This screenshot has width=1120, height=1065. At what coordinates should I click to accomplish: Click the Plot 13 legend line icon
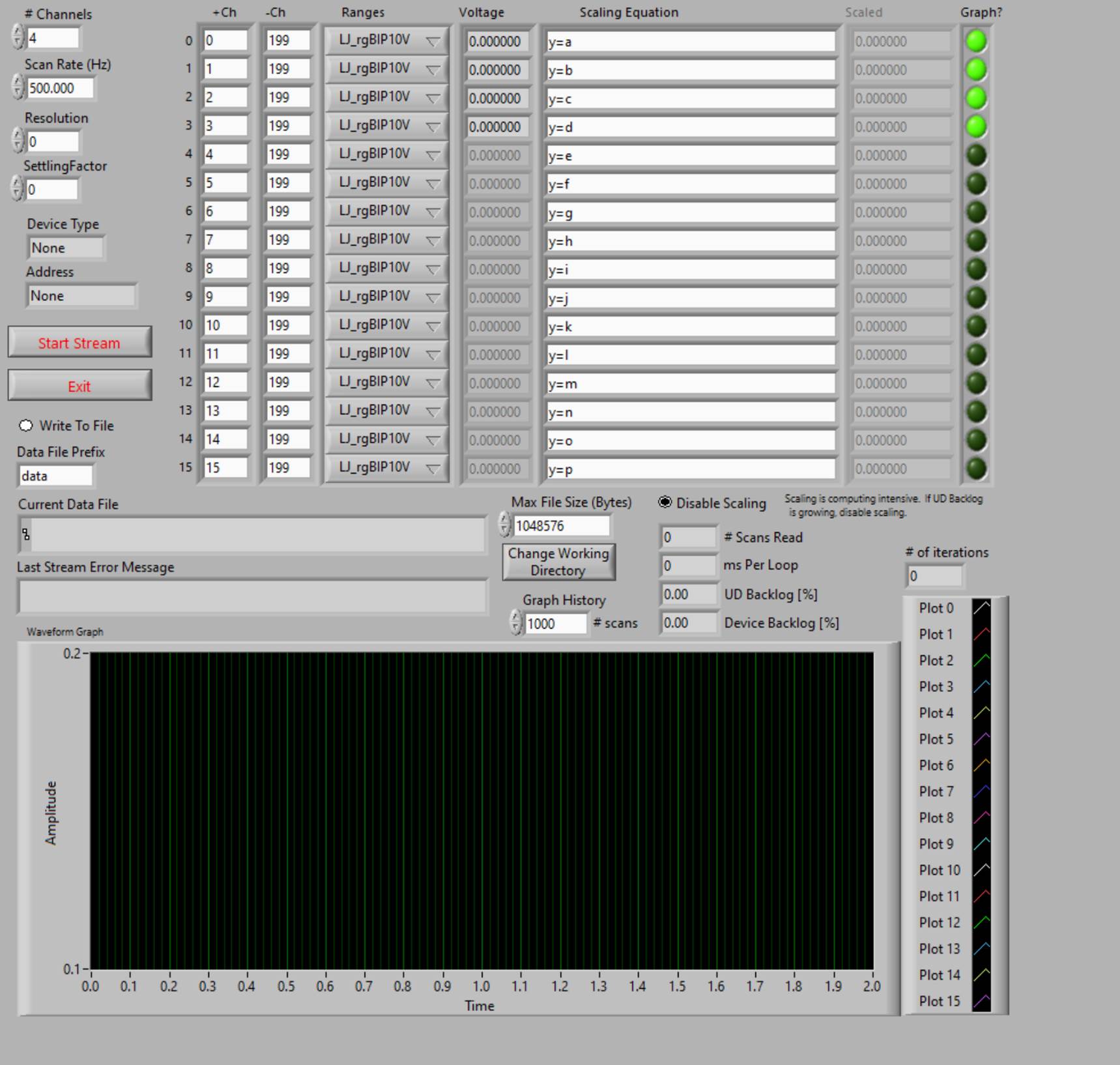pos(981,948)
